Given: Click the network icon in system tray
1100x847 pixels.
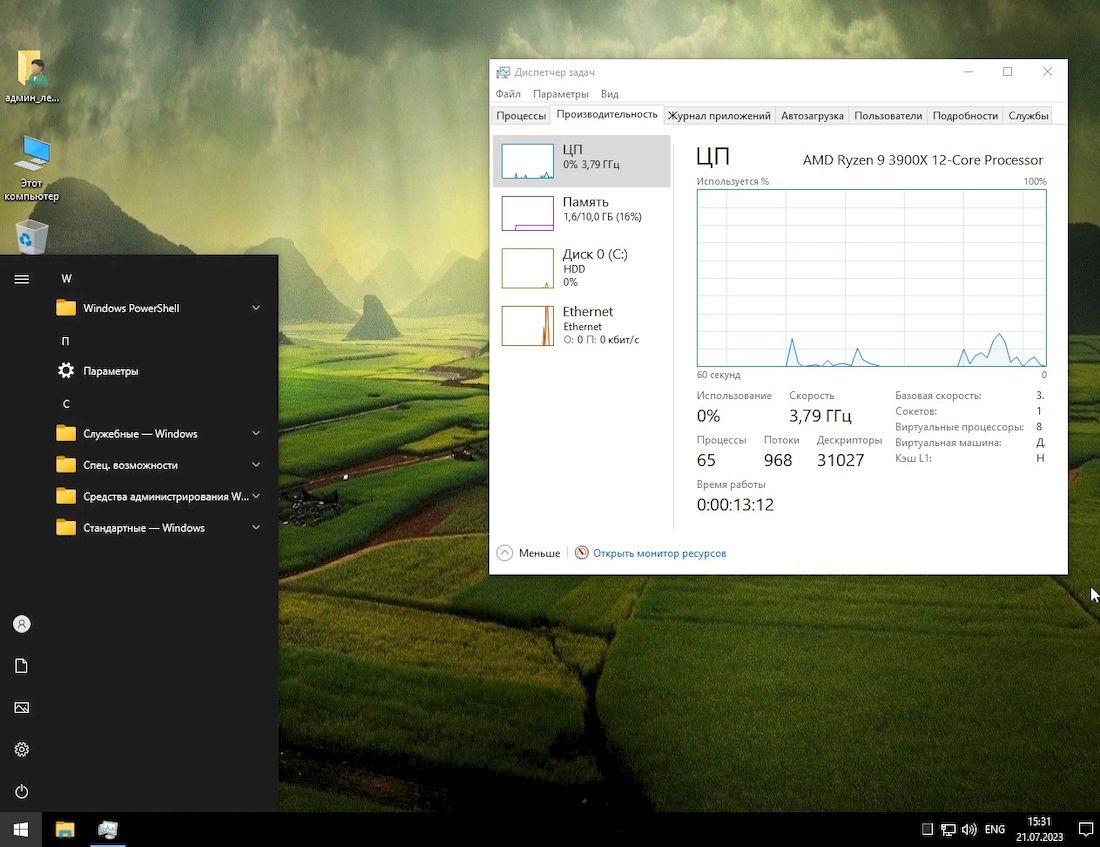Looking at the screenshot, I should click(x=948, y=830).
